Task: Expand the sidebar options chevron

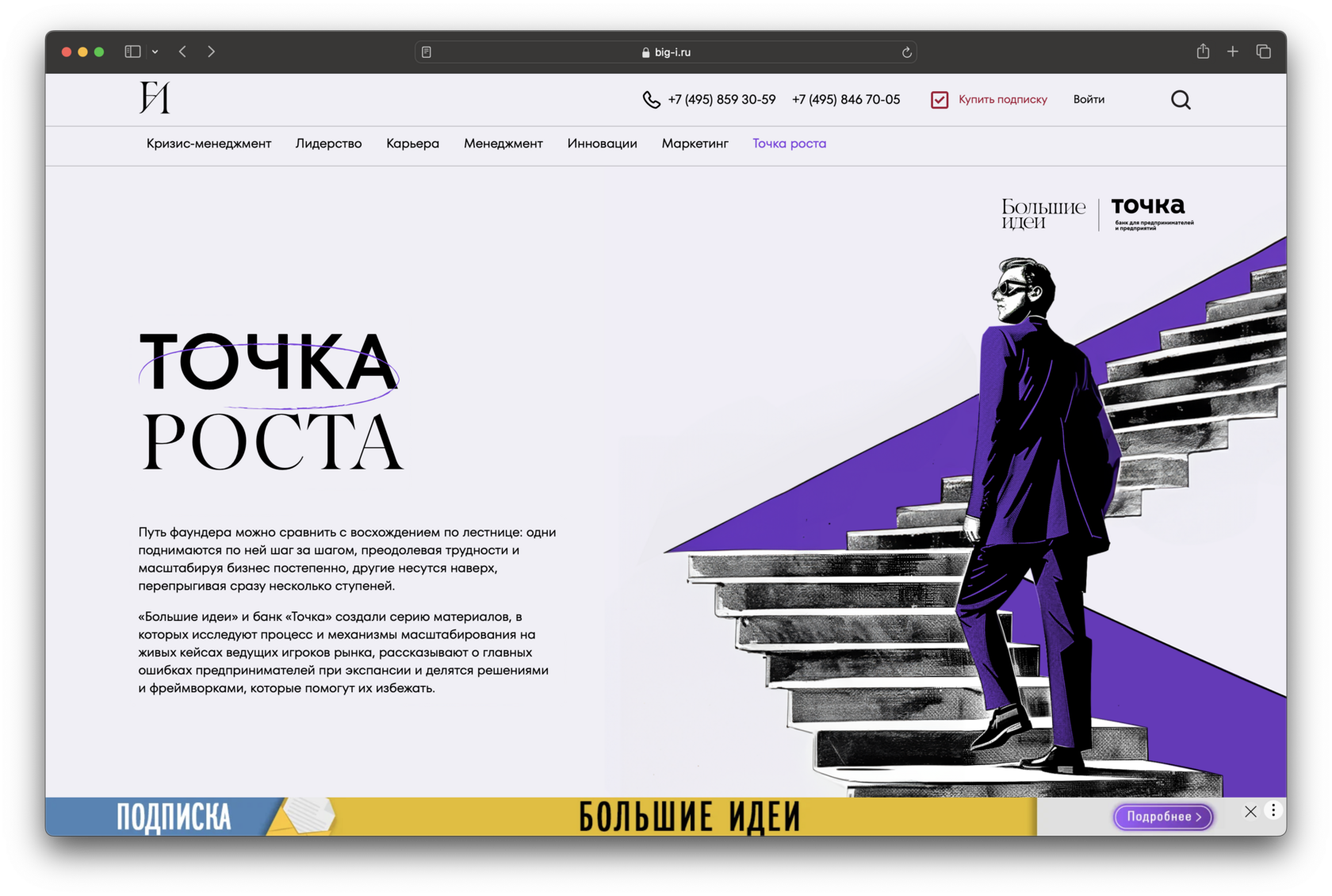Action: coord(155,52)
